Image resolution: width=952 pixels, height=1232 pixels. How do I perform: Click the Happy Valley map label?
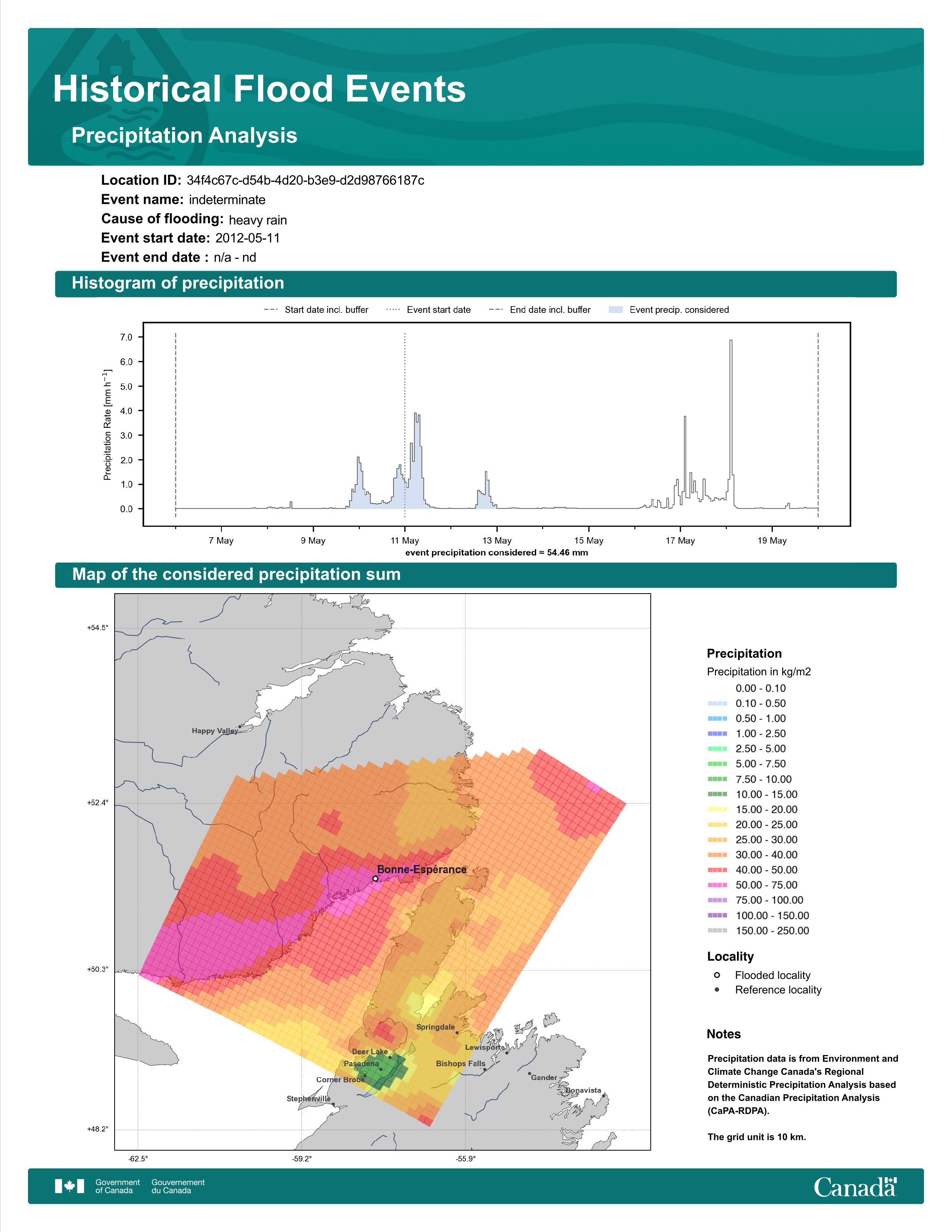coord(215,731)
